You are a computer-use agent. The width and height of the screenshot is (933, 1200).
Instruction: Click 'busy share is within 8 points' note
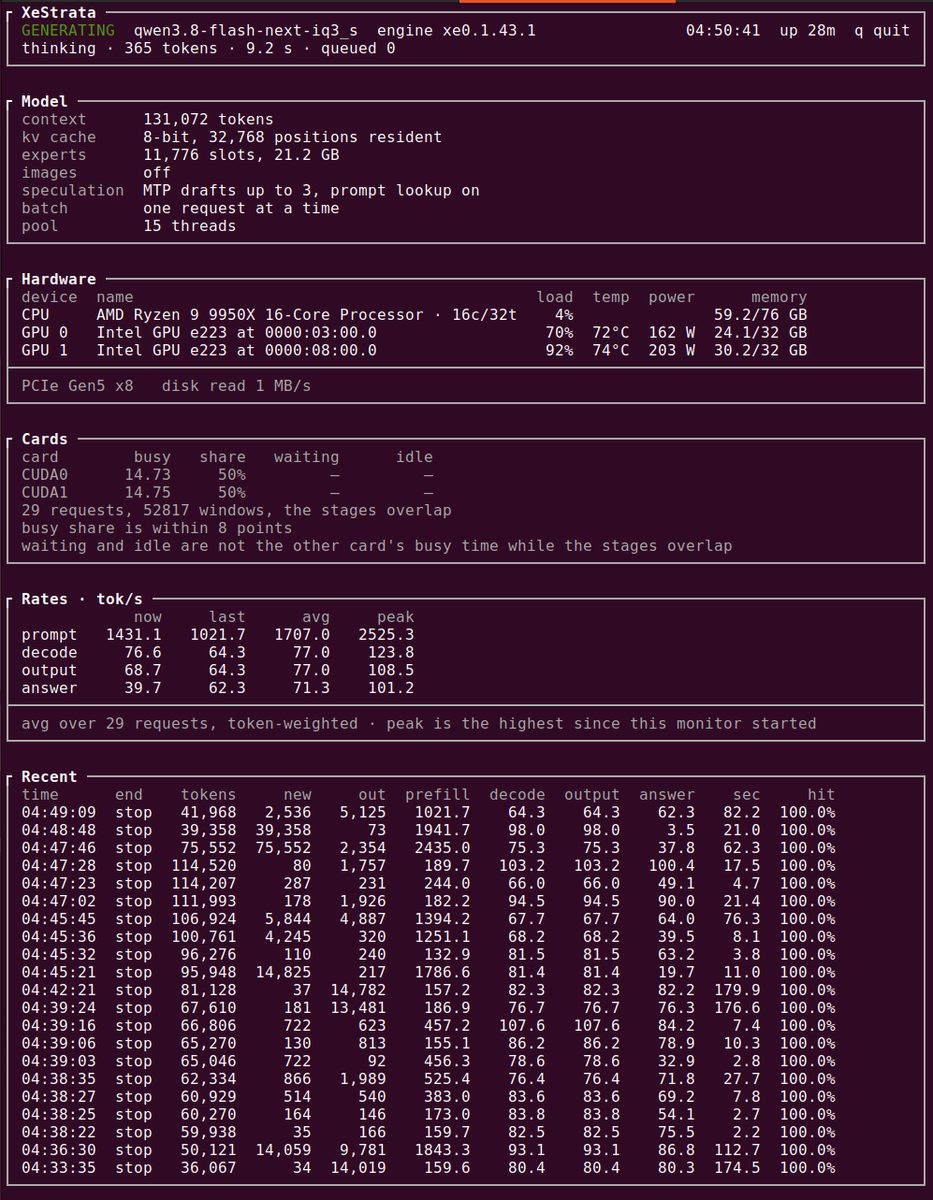157,528
